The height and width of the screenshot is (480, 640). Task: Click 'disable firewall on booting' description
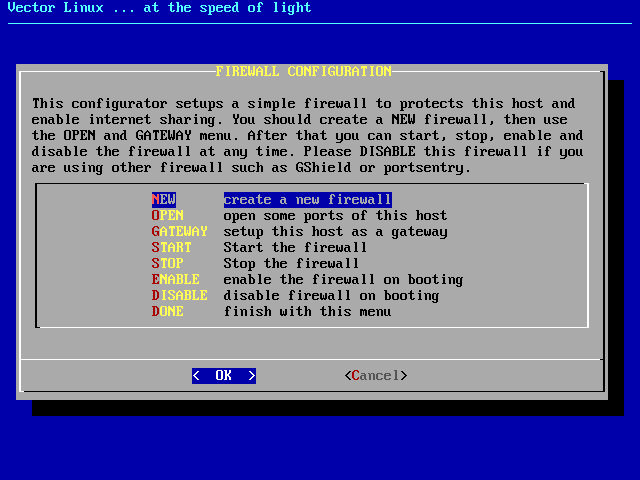click(331, 296)
